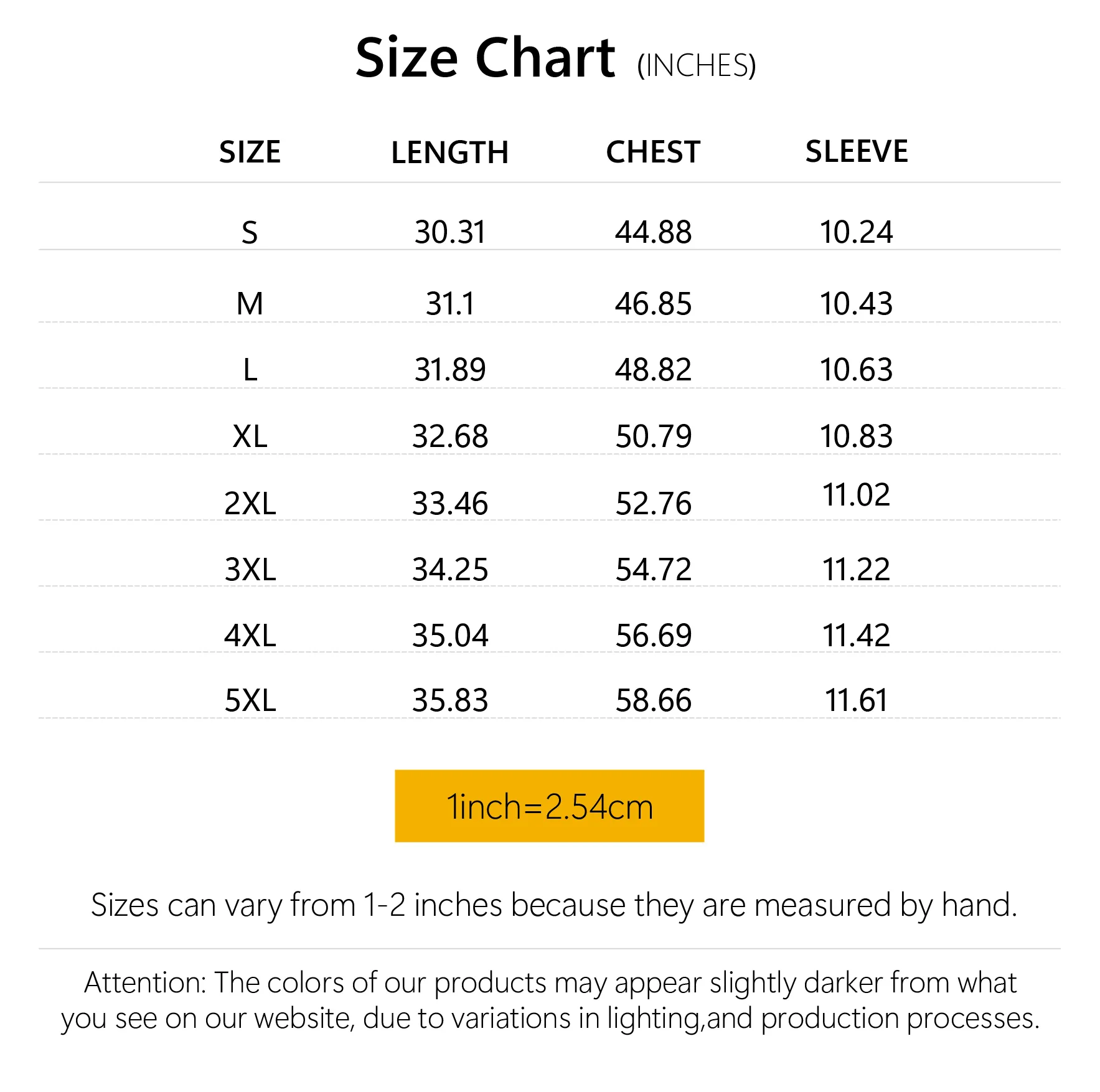The image size is (1100, 1092).
Task: Click the M size row label
Action: coord(250,304)
